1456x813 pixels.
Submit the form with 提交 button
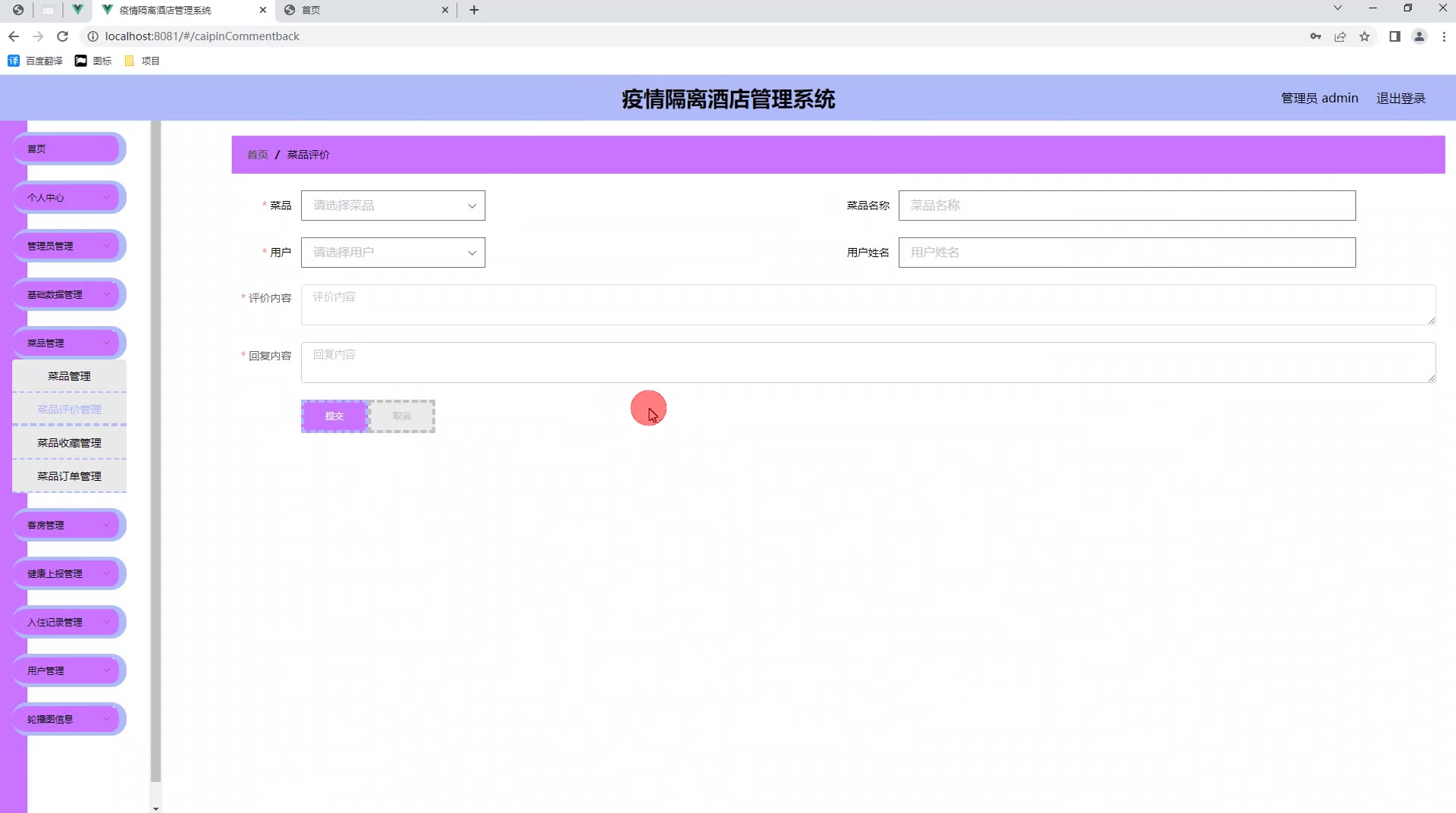point(334,416)
